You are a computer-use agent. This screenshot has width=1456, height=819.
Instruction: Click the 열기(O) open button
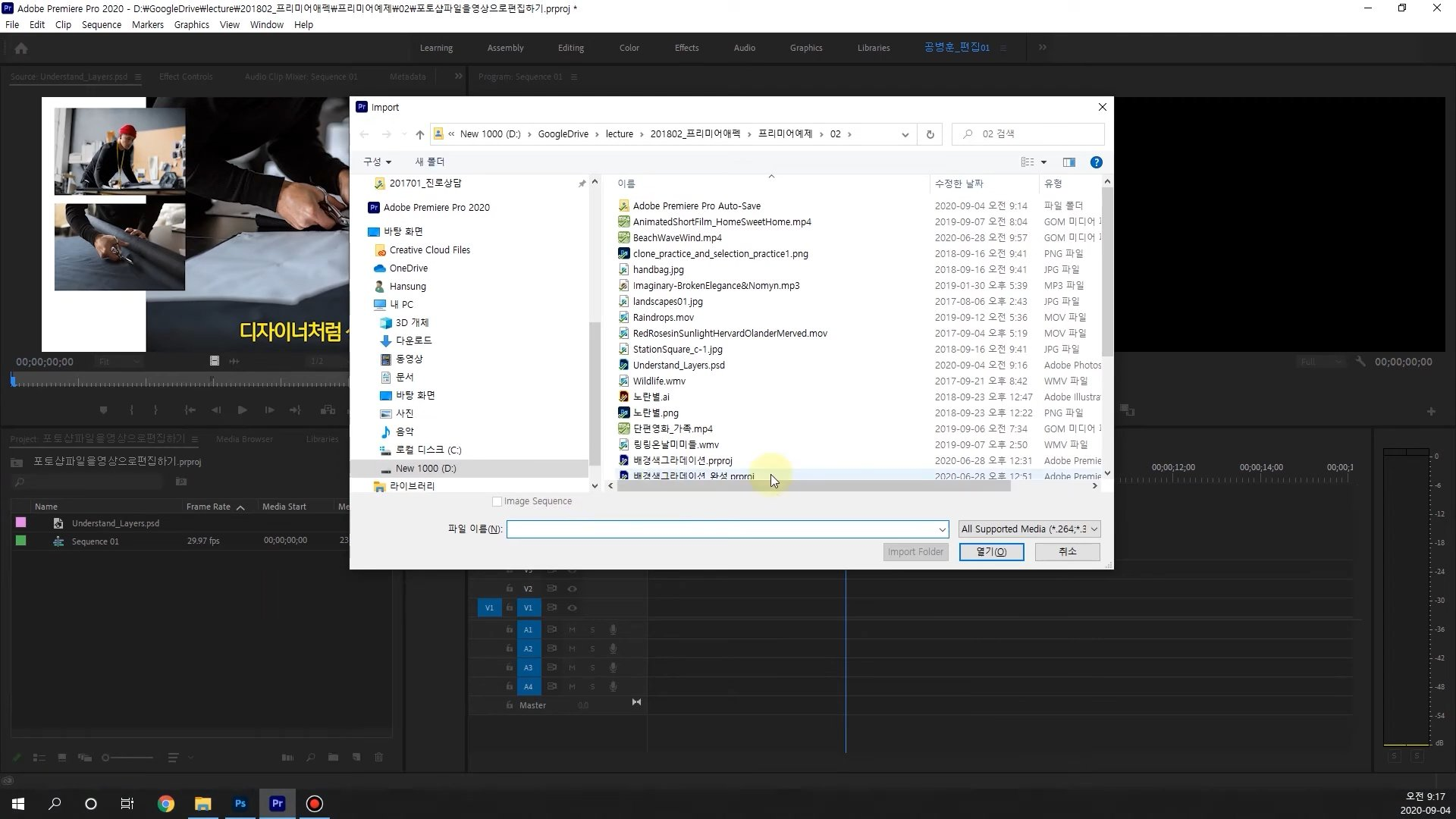[x=991, y=552]
